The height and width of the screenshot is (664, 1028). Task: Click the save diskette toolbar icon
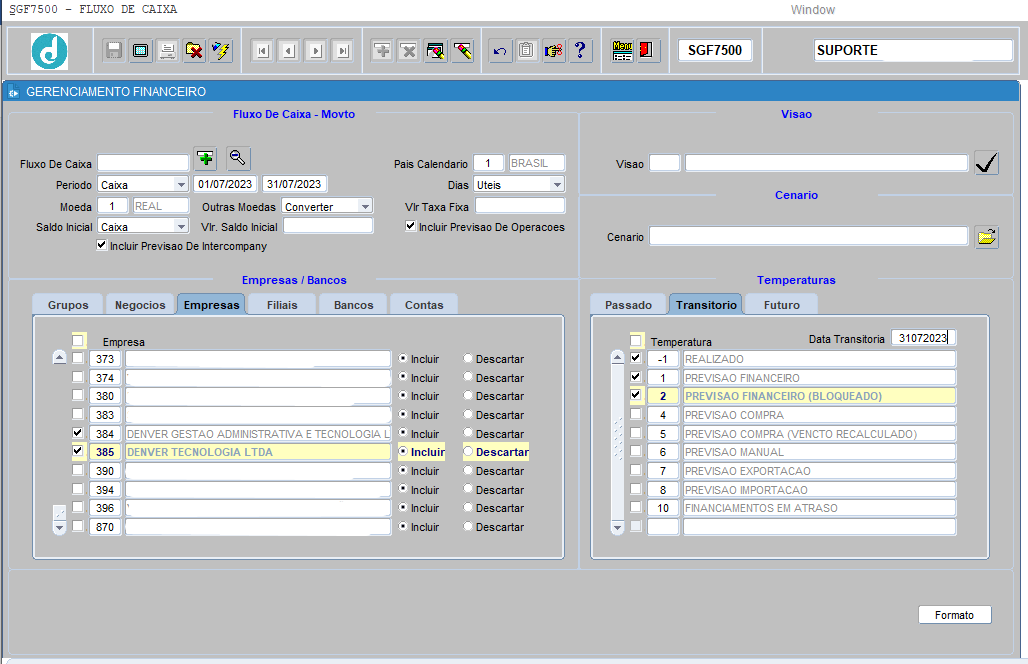coord(114,50)
